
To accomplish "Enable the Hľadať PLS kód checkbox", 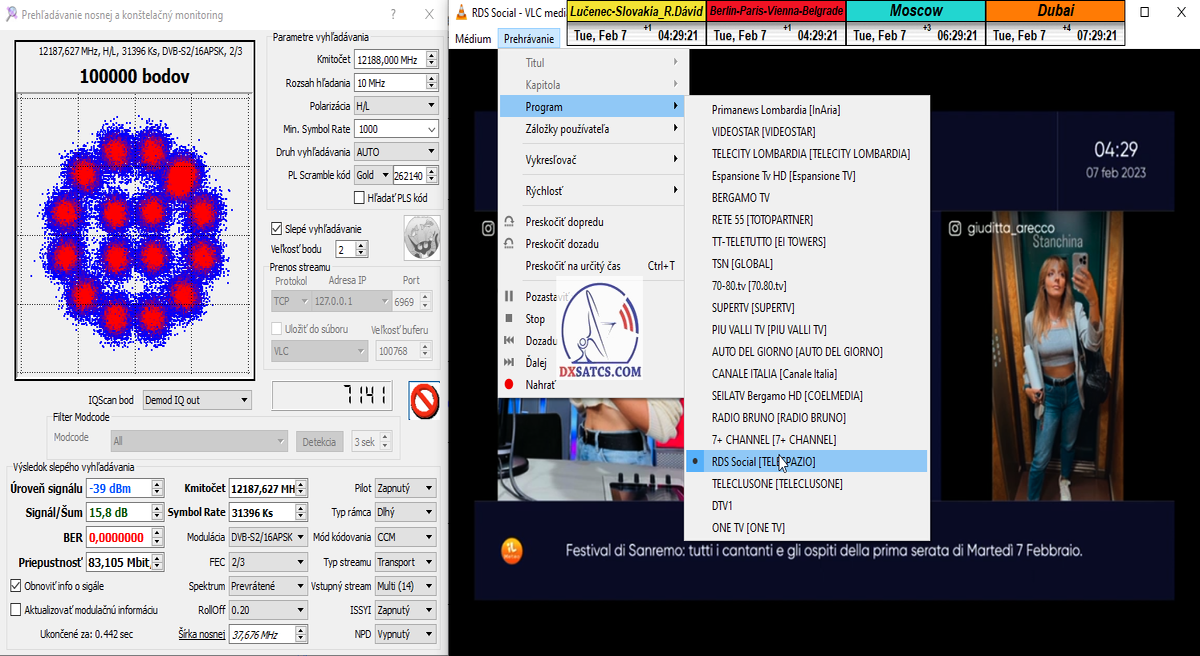I will click(x=360, y=198).
